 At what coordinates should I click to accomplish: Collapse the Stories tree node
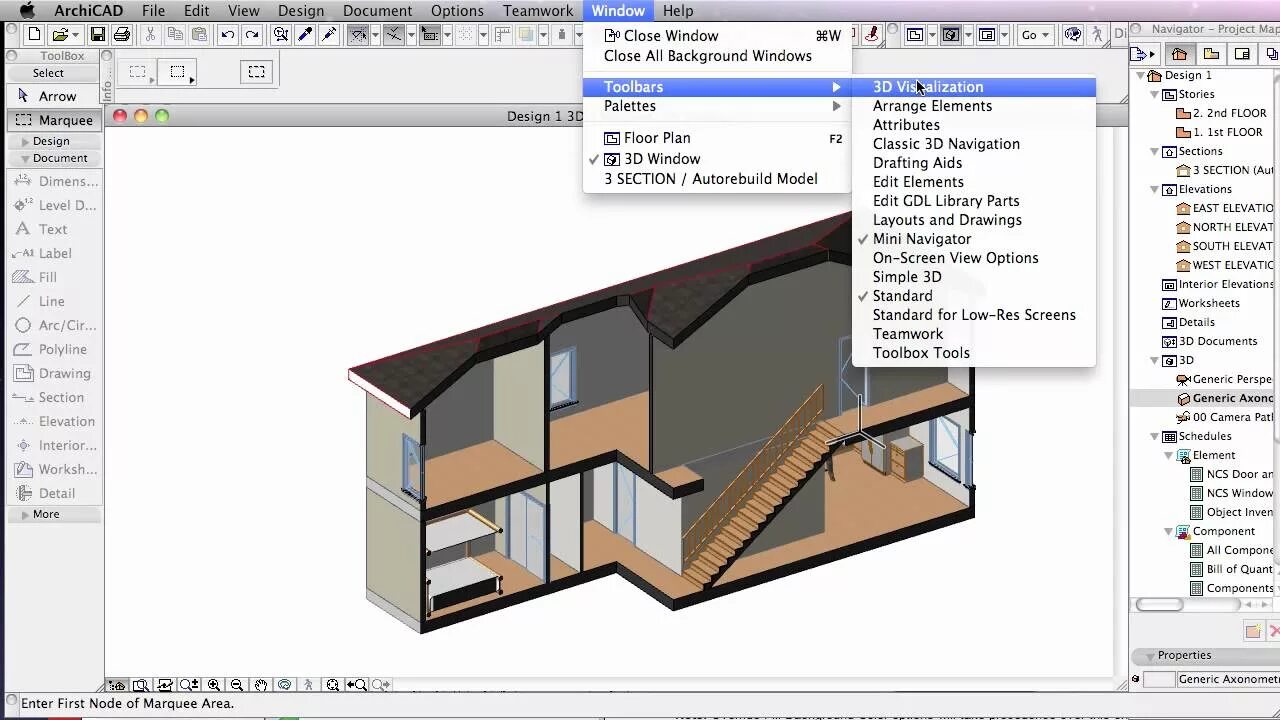coord(1155,95)
